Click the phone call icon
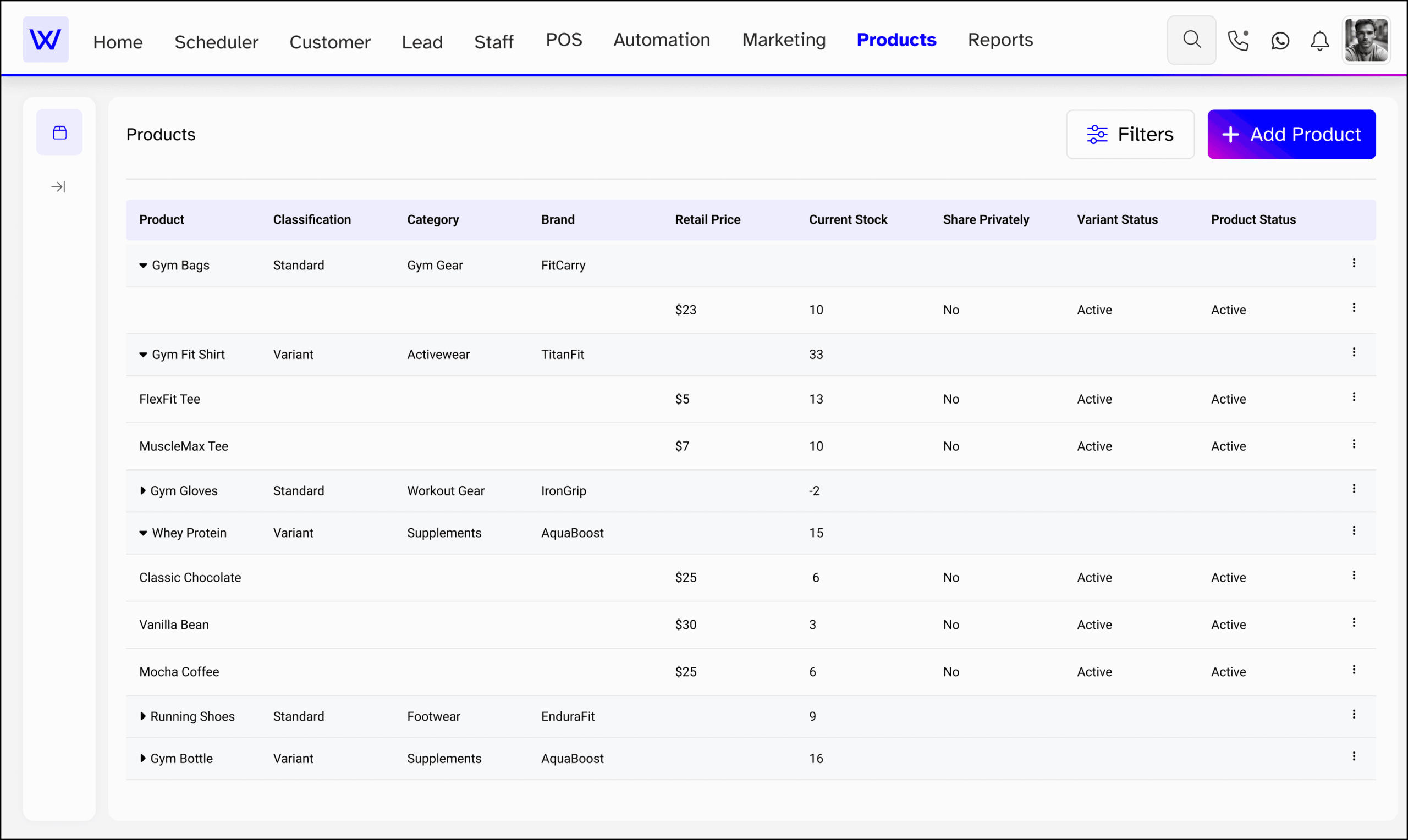Viewport: 1408px width, 840px height. [x=1237, y=41]
